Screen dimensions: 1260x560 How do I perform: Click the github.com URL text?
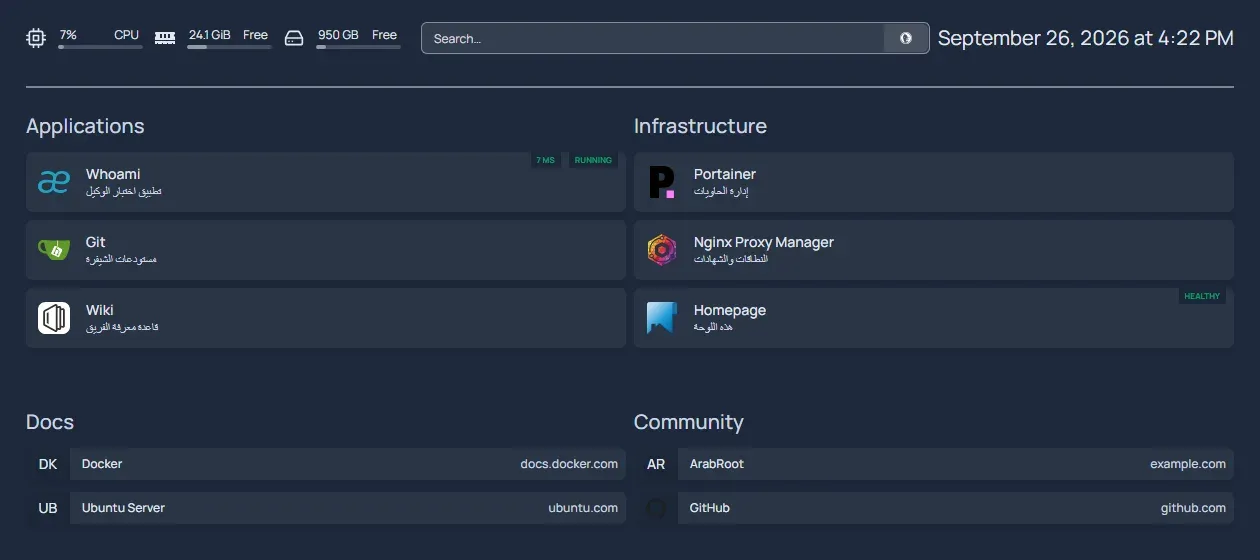[1193, 508]
